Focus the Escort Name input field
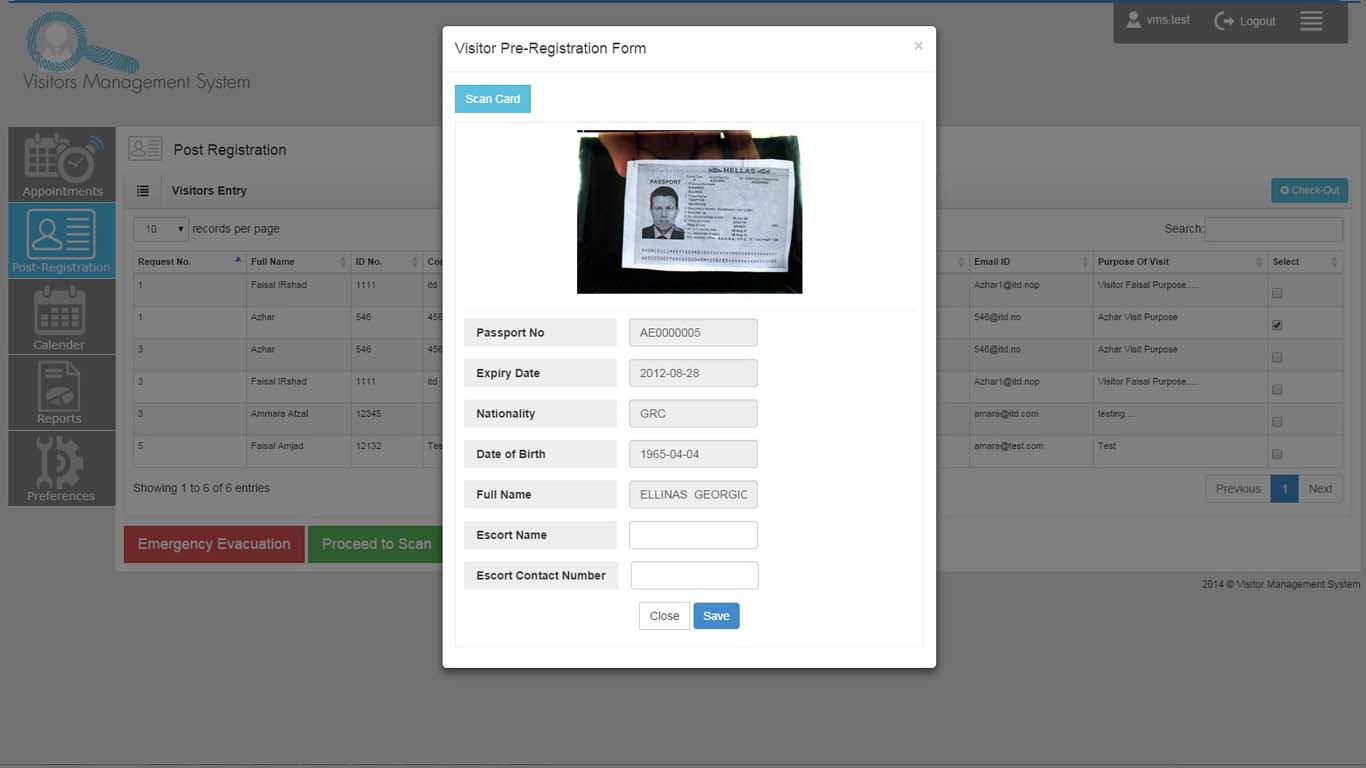This screenshot has width=1366, height=768. (693, 535)
